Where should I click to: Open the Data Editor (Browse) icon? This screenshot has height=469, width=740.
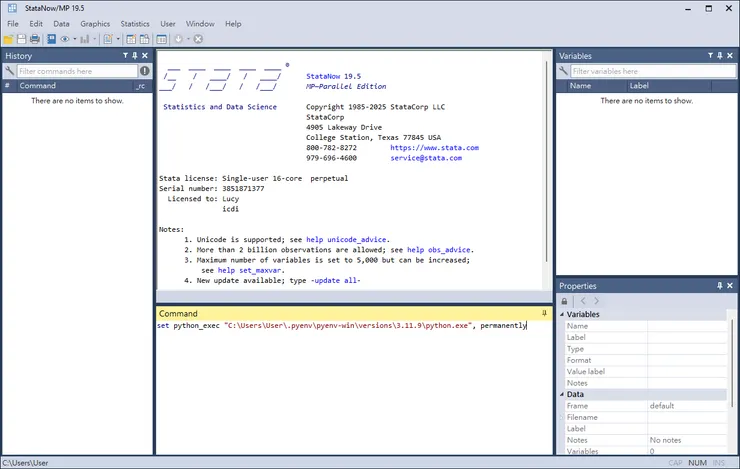click(x=144, y=39)
